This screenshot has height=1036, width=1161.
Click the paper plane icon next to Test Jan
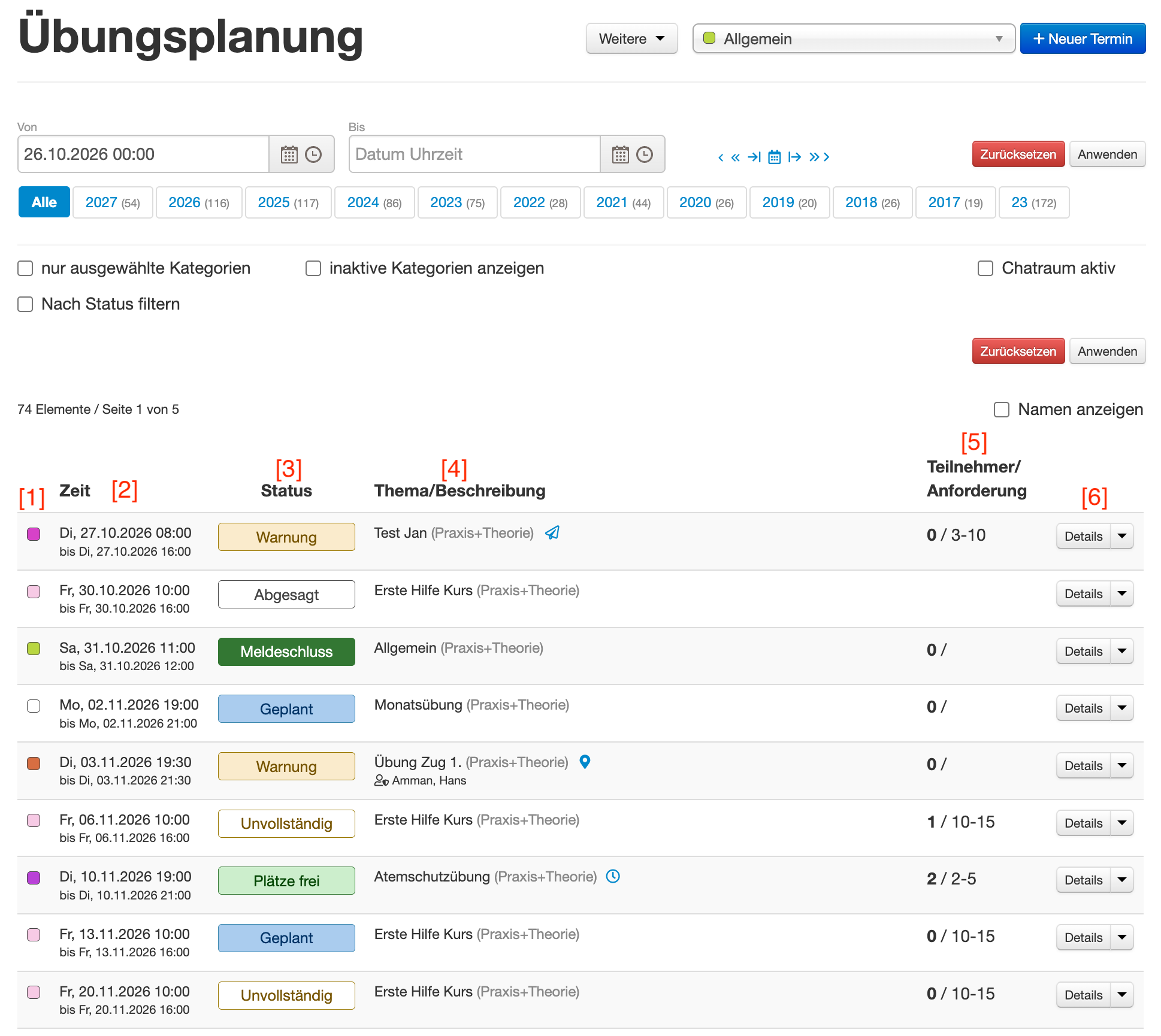(x=552, y=532)
